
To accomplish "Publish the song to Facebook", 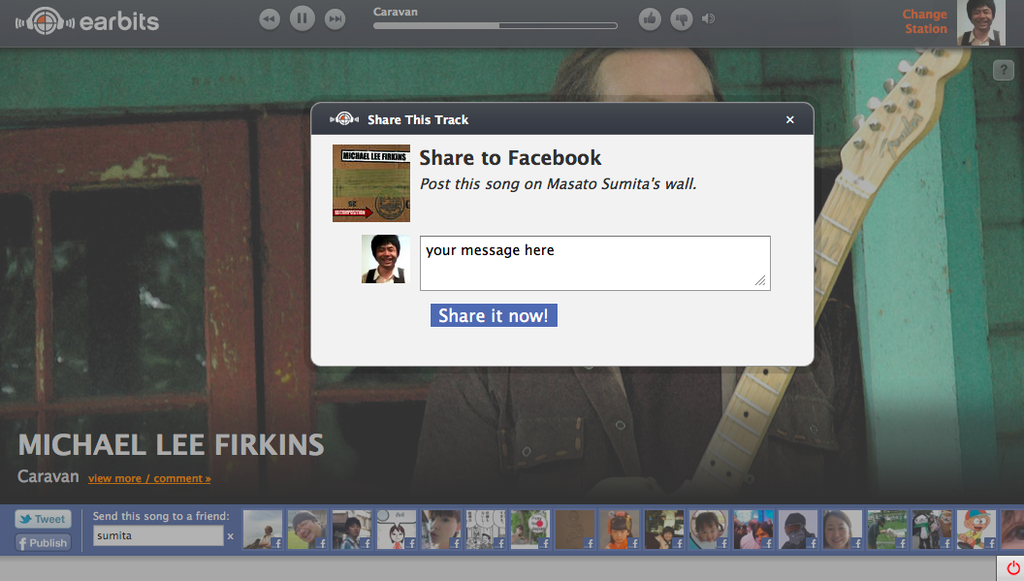I will [x=43, y=542].
